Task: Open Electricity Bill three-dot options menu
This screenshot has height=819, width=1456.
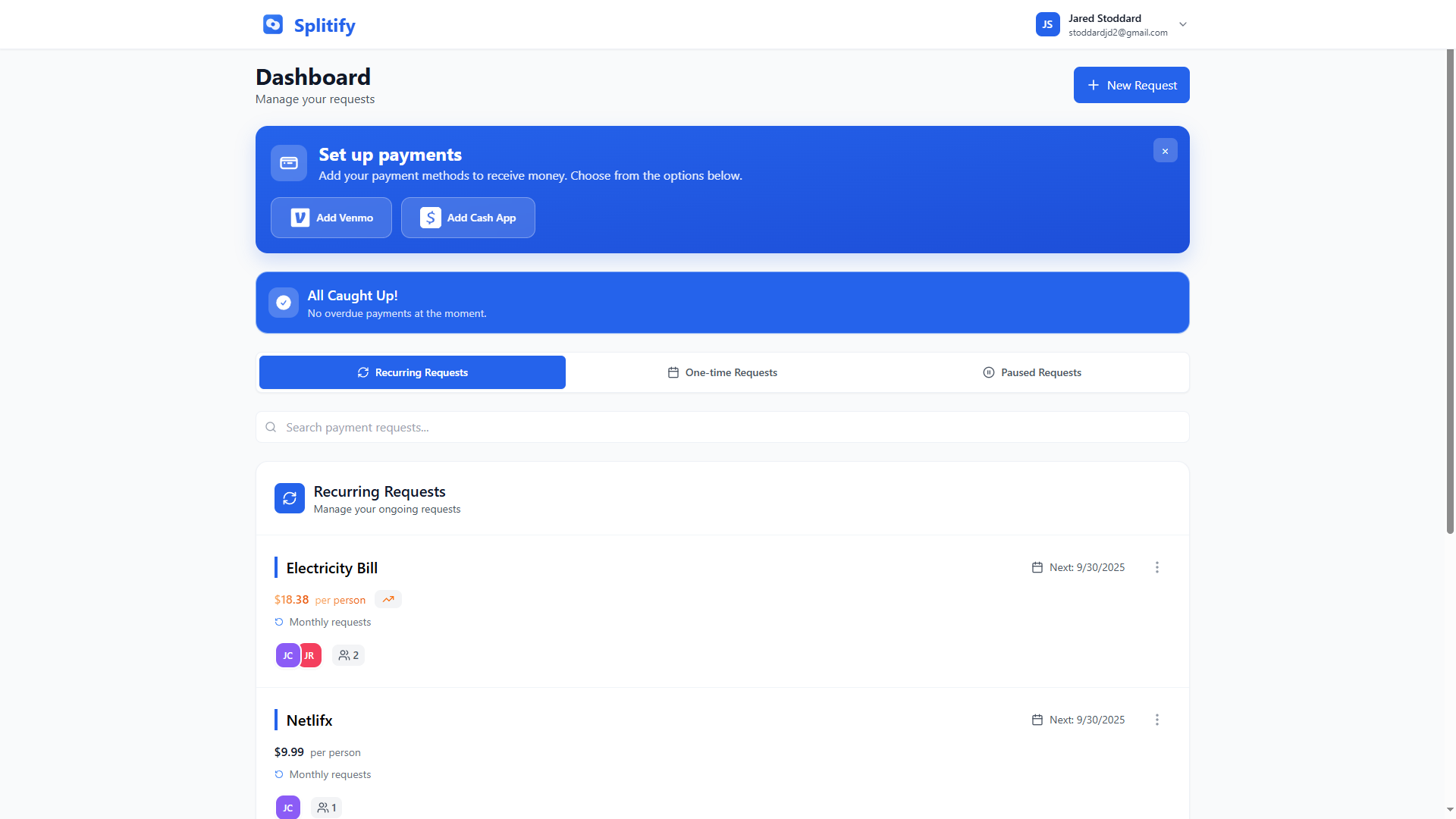Action: coord(1156,567)
